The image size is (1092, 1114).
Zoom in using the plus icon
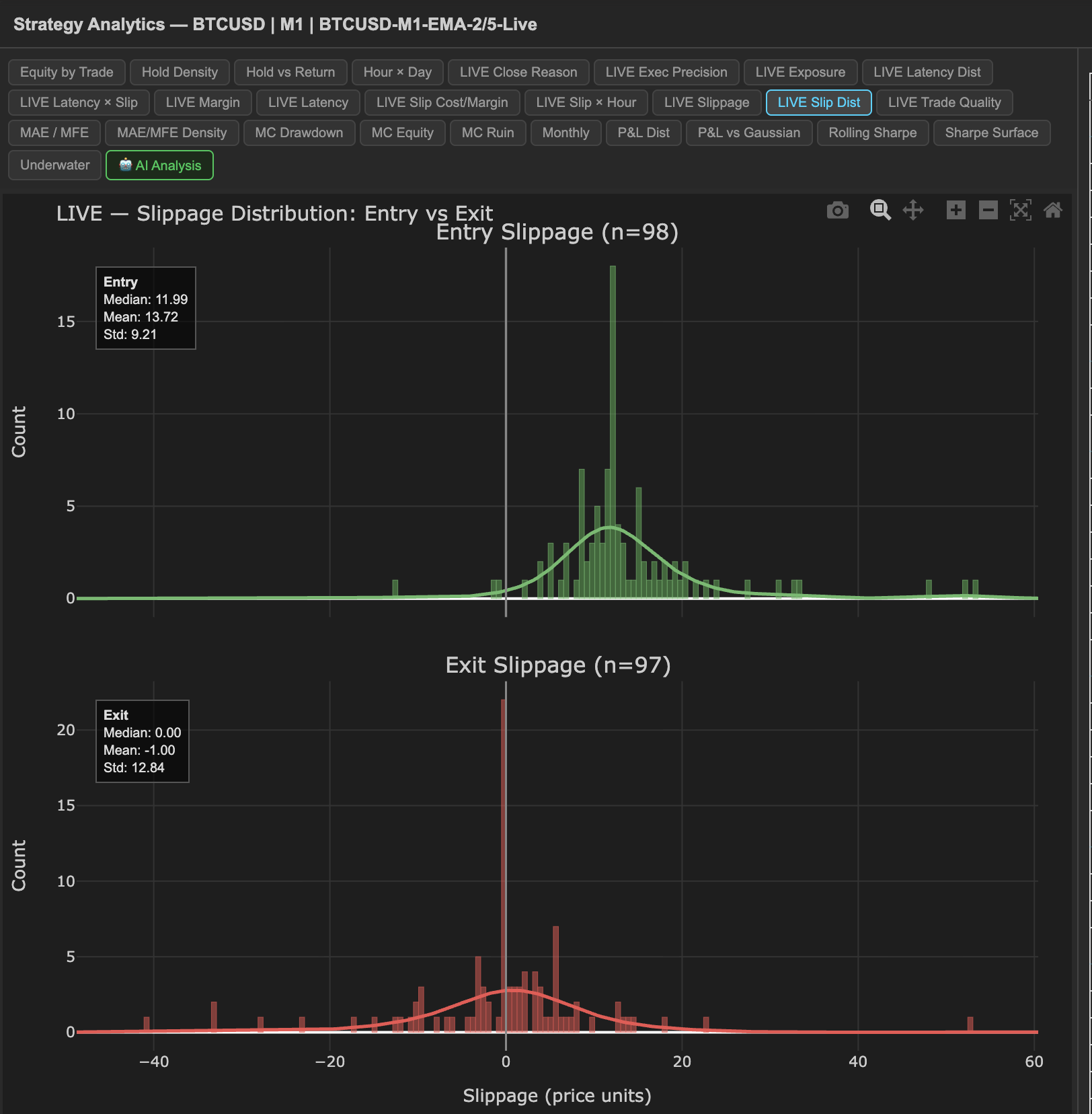click(955, 211)
